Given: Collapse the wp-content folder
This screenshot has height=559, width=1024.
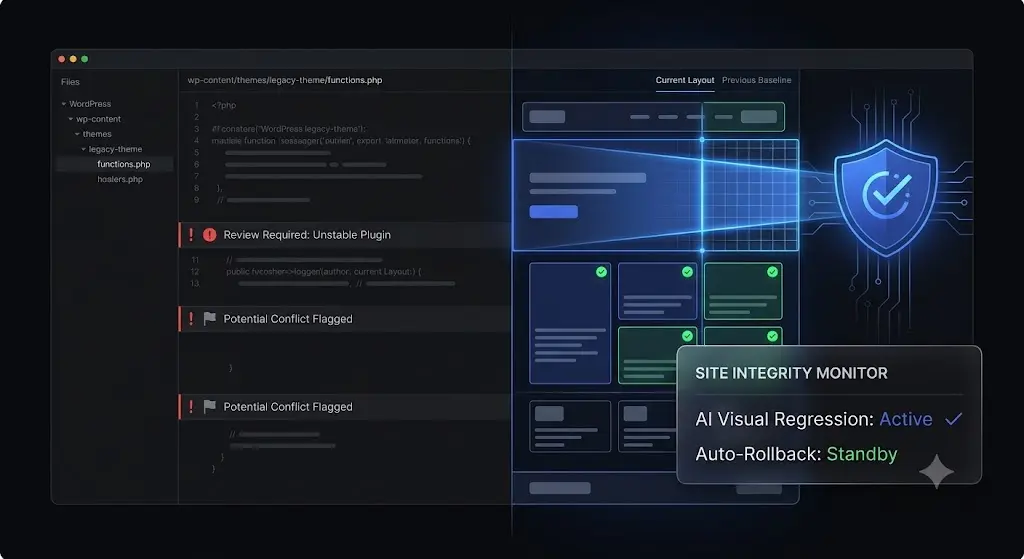Looking at the screenshot, I should (71, 119).
